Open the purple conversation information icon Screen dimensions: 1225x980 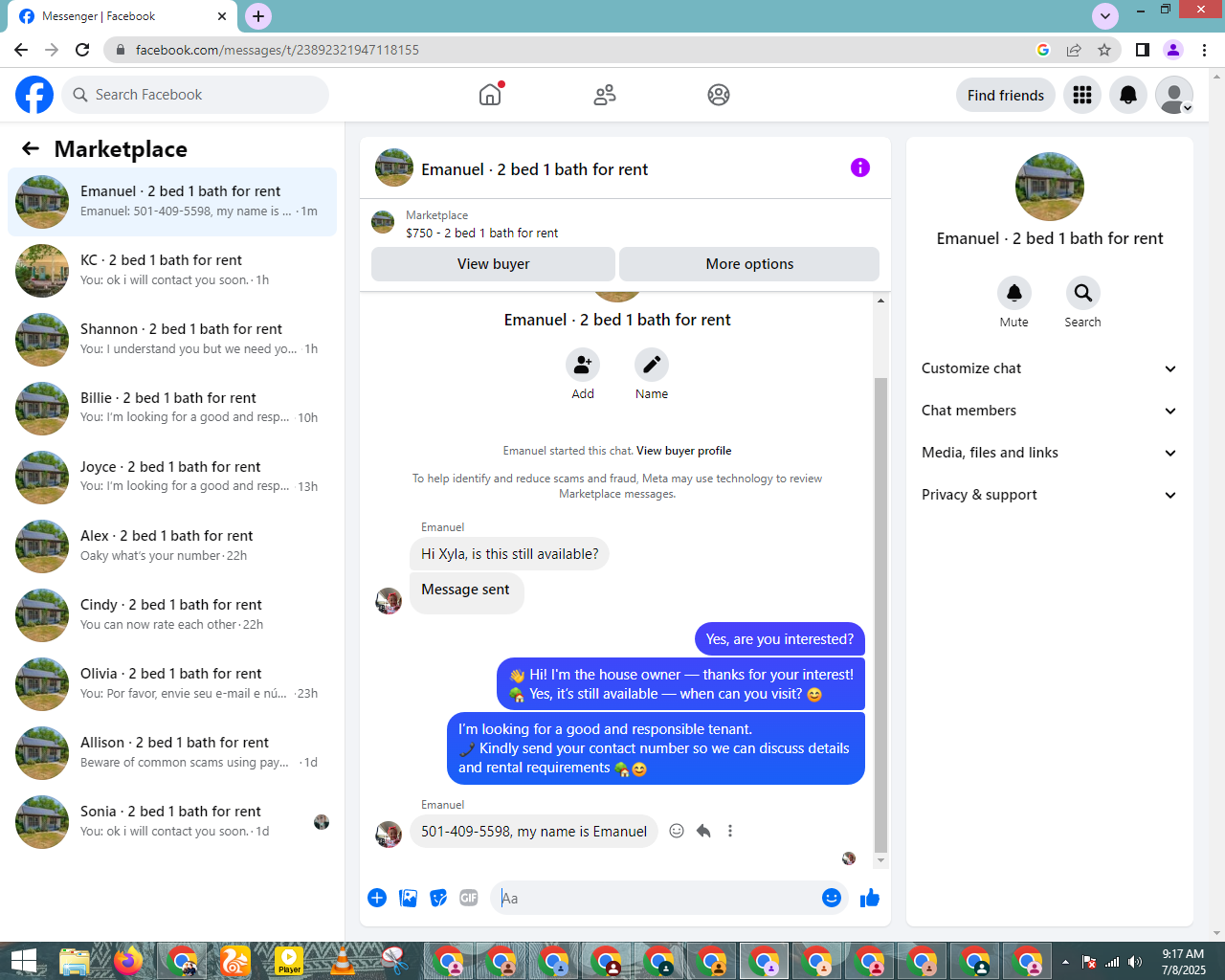click(x=860, y=167)
